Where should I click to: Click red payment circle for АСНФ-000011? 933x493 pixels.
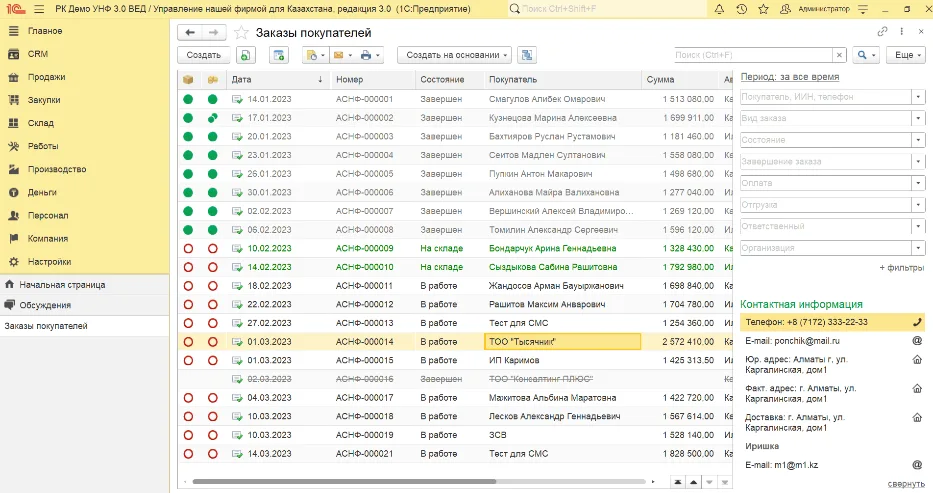(x=212, y=285)
